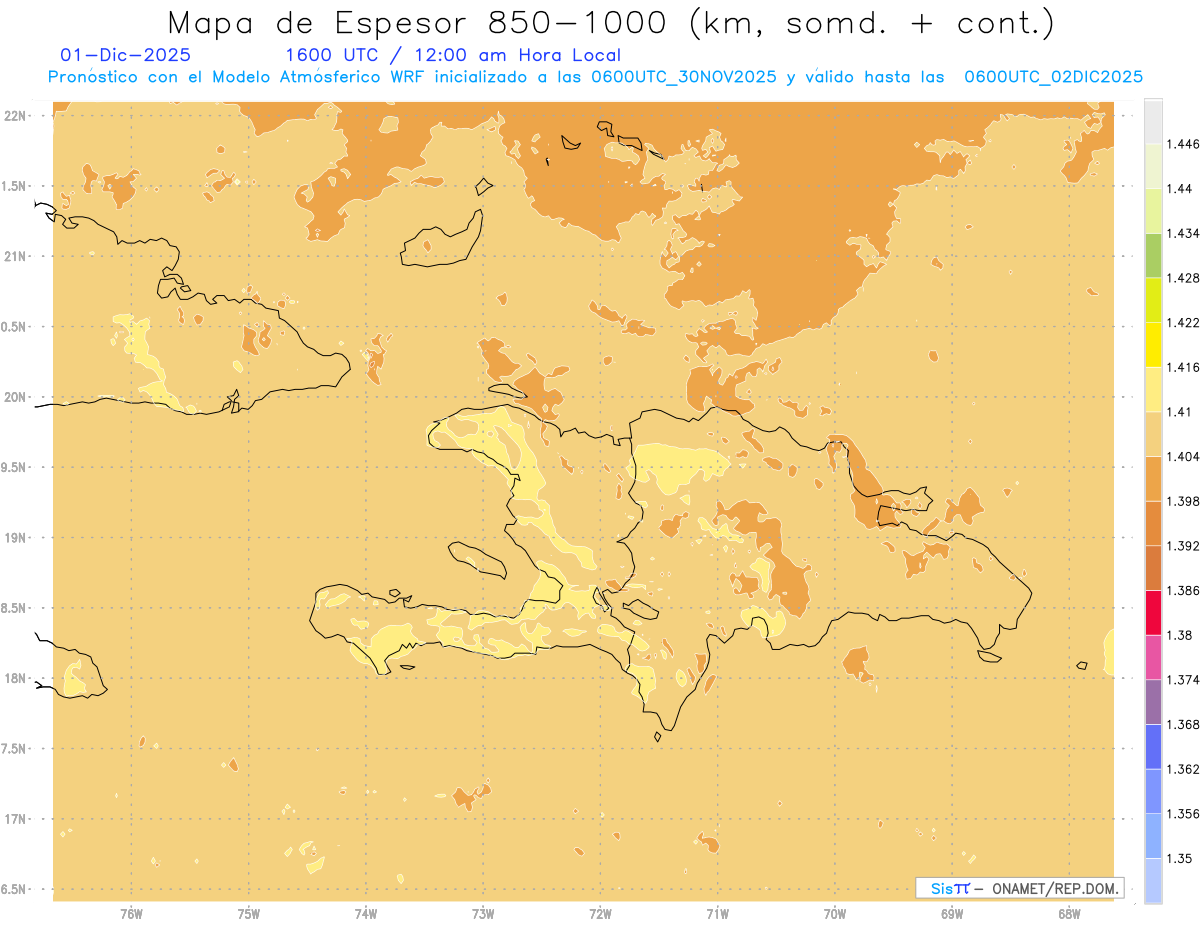Image resolution: width=1200 pixels, height=927 pixels.
Task: Pick the pink swatch between 1.374 and 1.38
Action: point(1153,657)
